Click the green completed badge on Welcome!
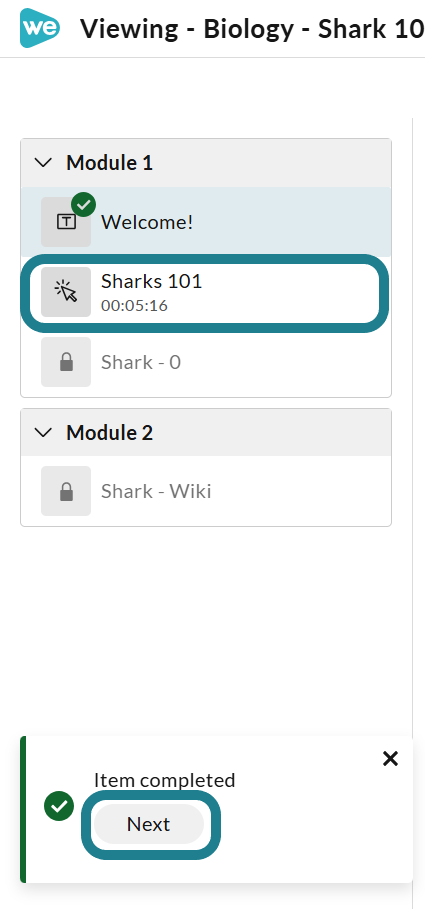Screen dimensions: 425x909 (x=83, y=205)
